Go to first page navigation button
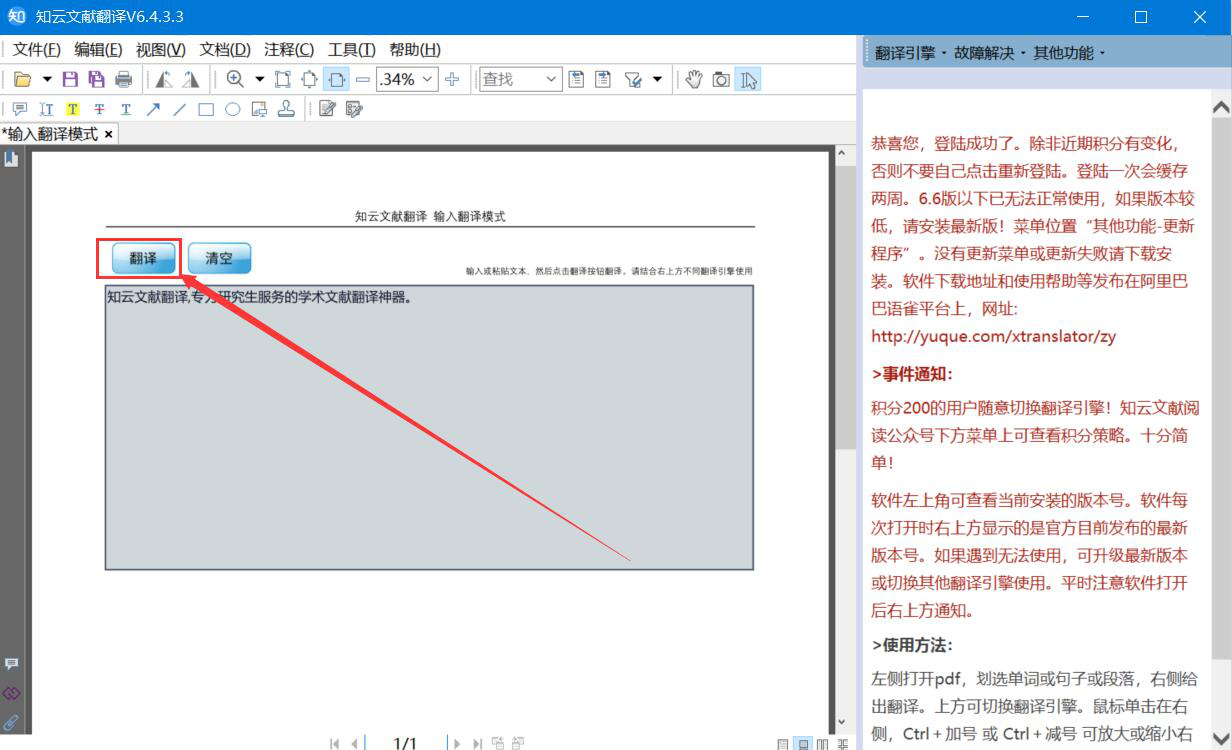Screen dimensions: 1232x750 click(335, 743)
